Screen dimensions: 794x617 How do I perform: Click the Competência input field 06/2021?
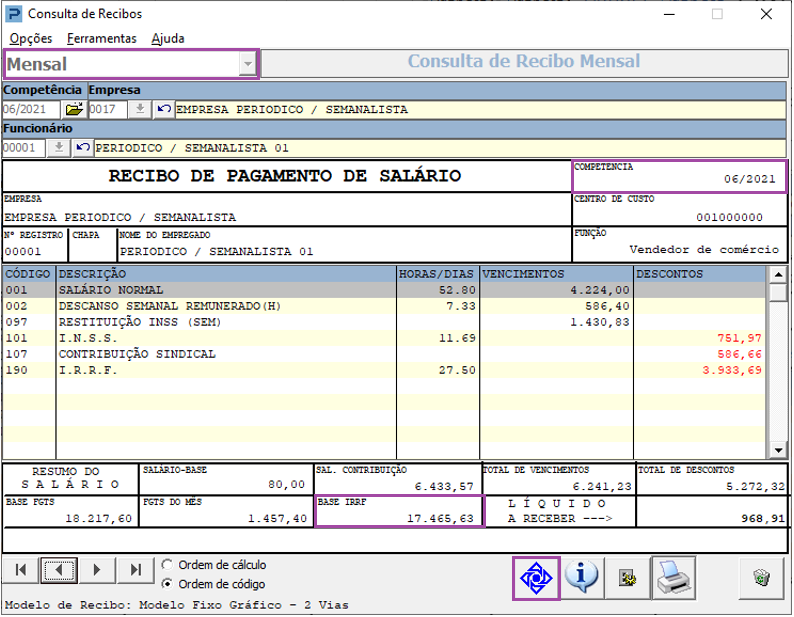(x=31, y=109)
